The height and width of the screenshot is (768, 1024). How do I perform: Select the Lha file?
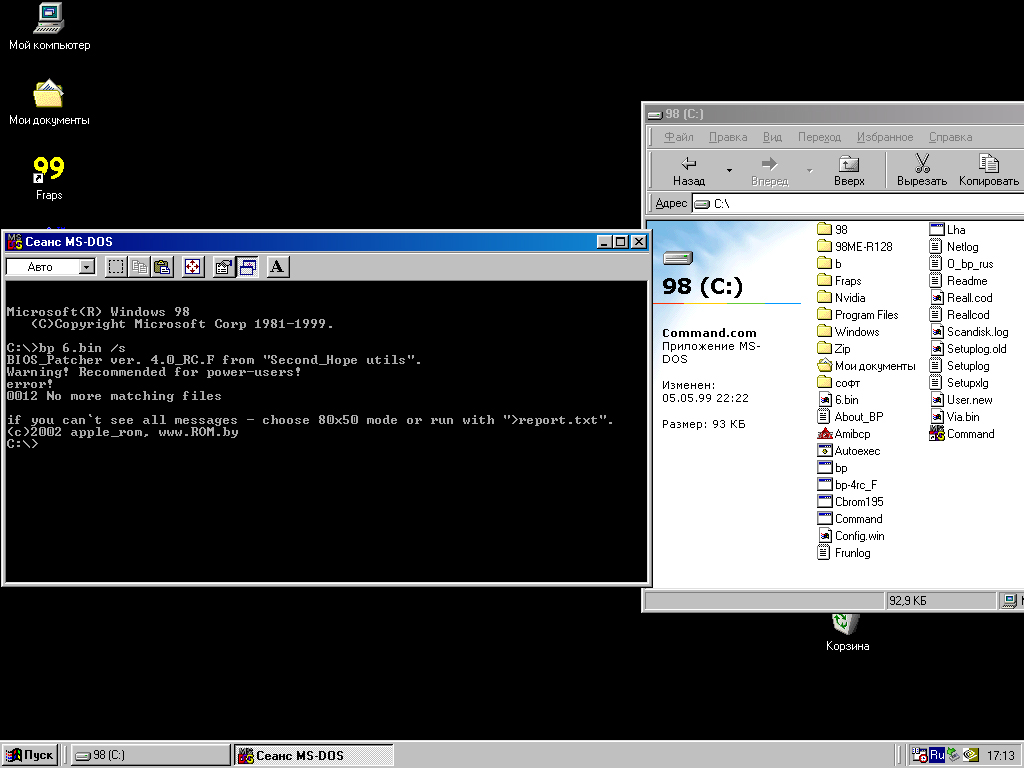[948, 230]
